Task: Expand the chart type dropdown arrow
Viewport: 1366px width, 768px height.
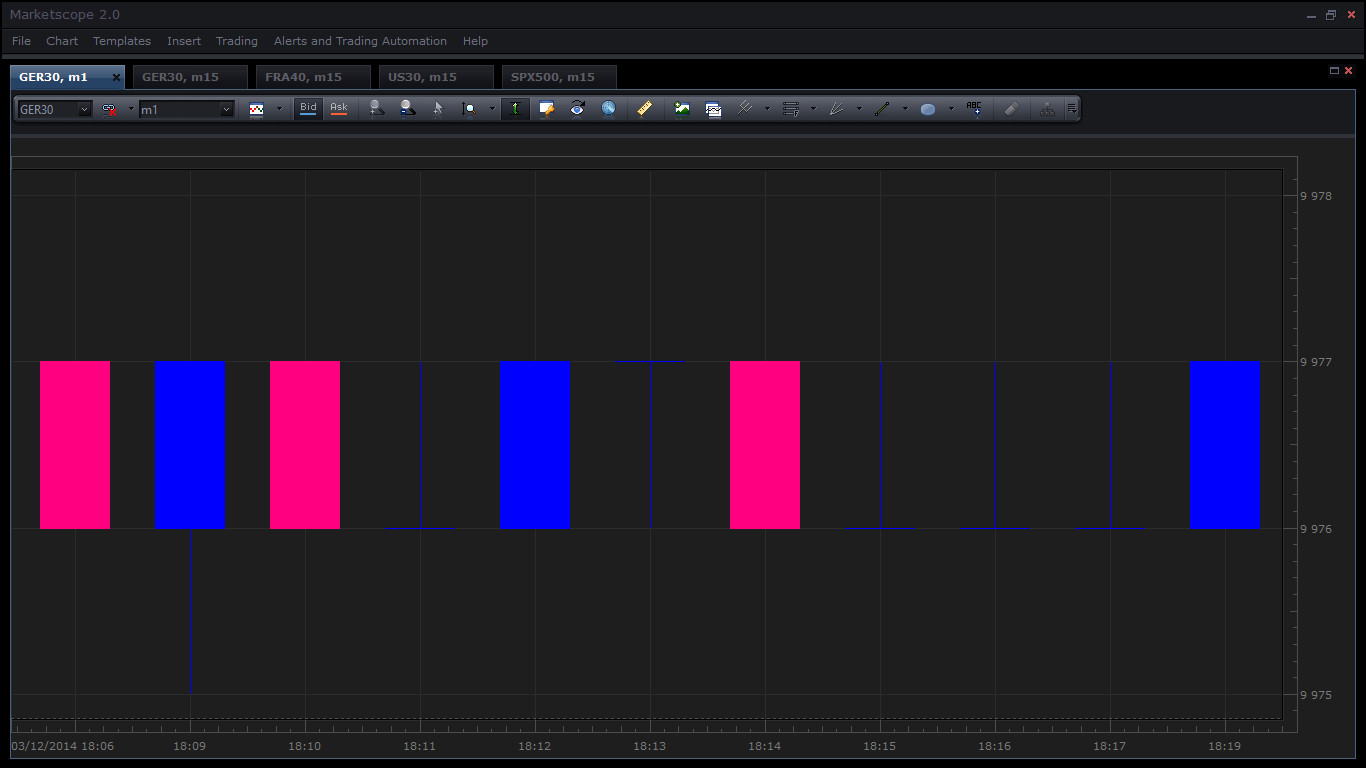Action: tap(279, 109)
